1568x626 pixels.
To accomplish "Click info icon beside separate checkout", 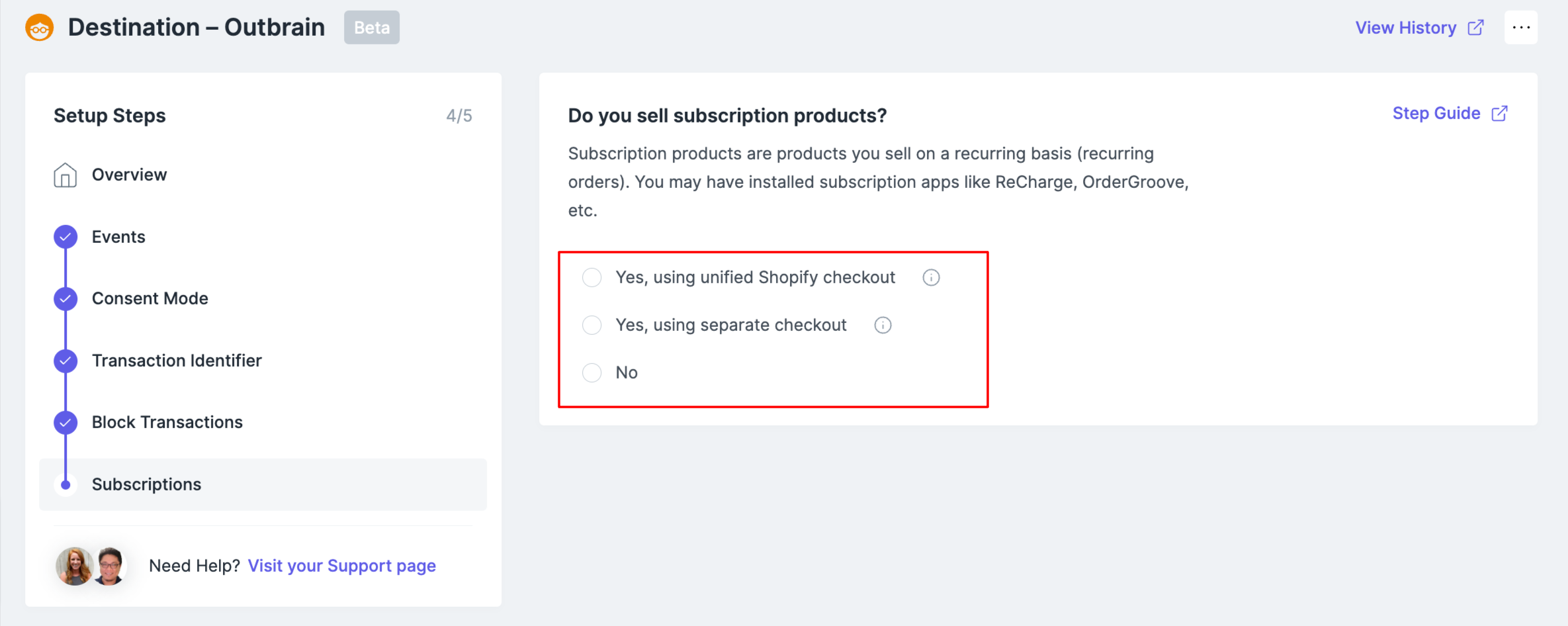I will (883, 326).
